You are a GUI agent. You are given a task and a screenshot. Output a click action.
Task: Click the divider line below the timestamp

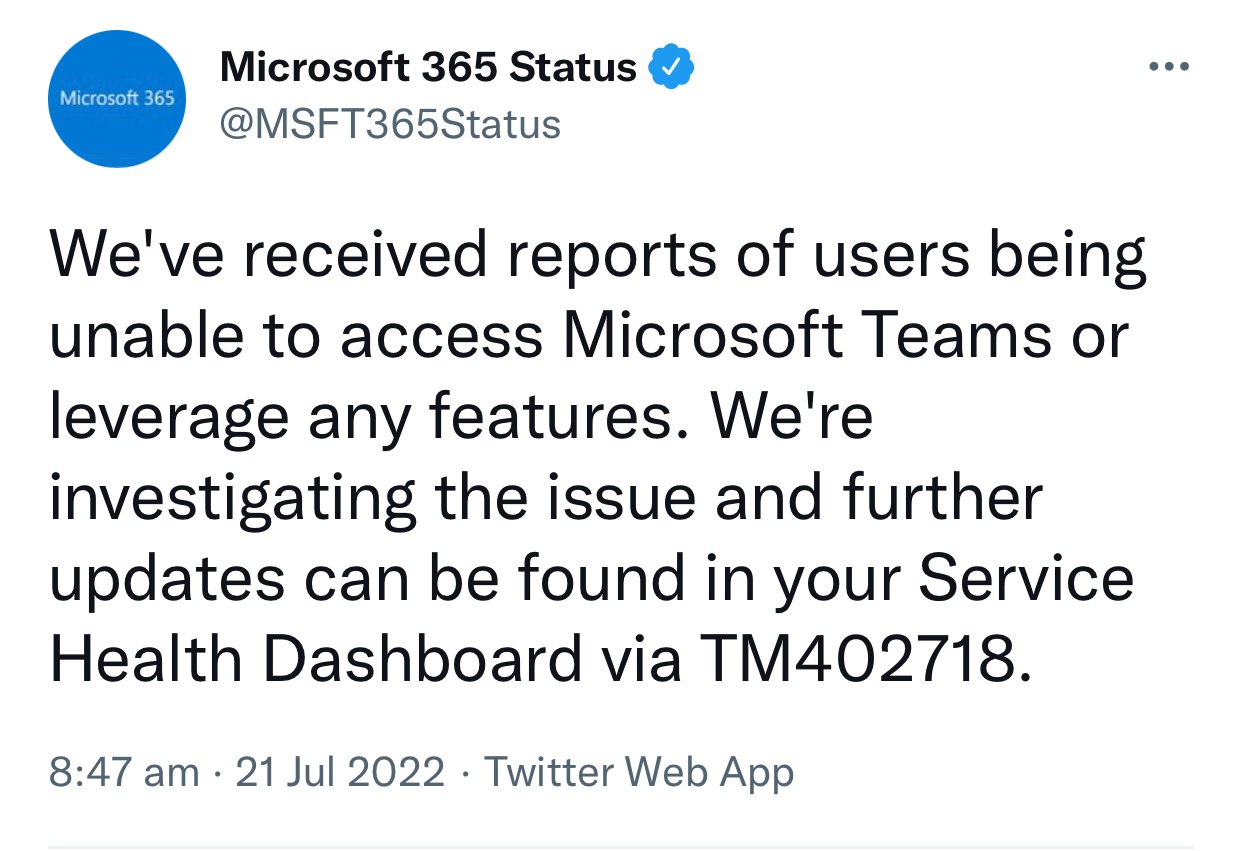(621, 847)
